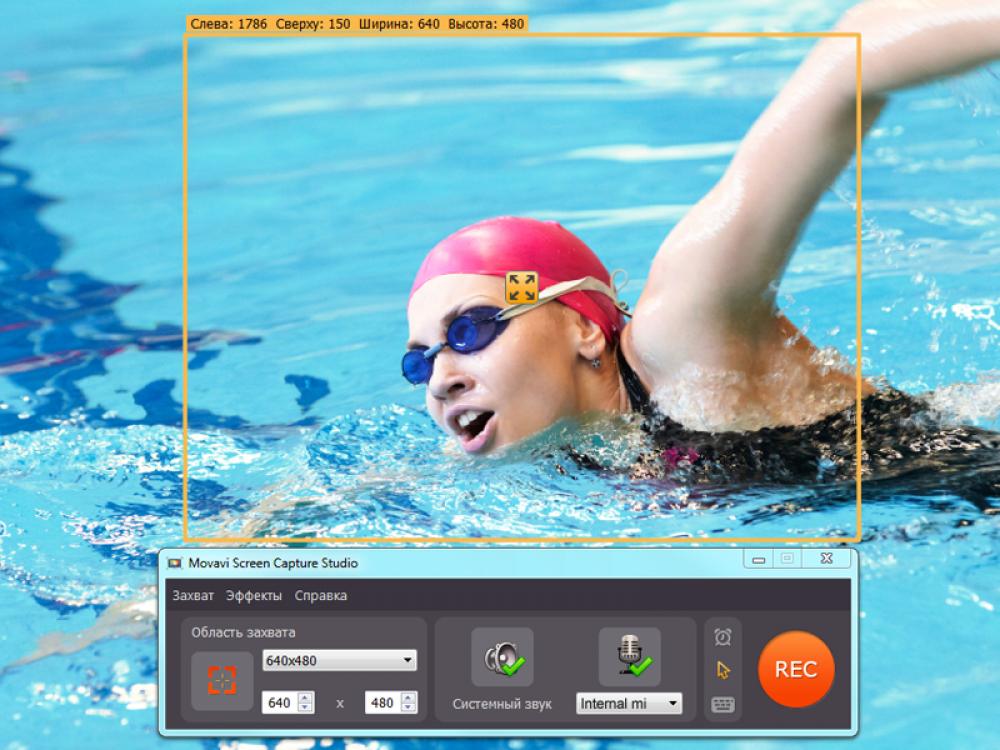Screen dimensions: 1000x750
Task: Open the Справка menu
Action: tap(321, 595)
